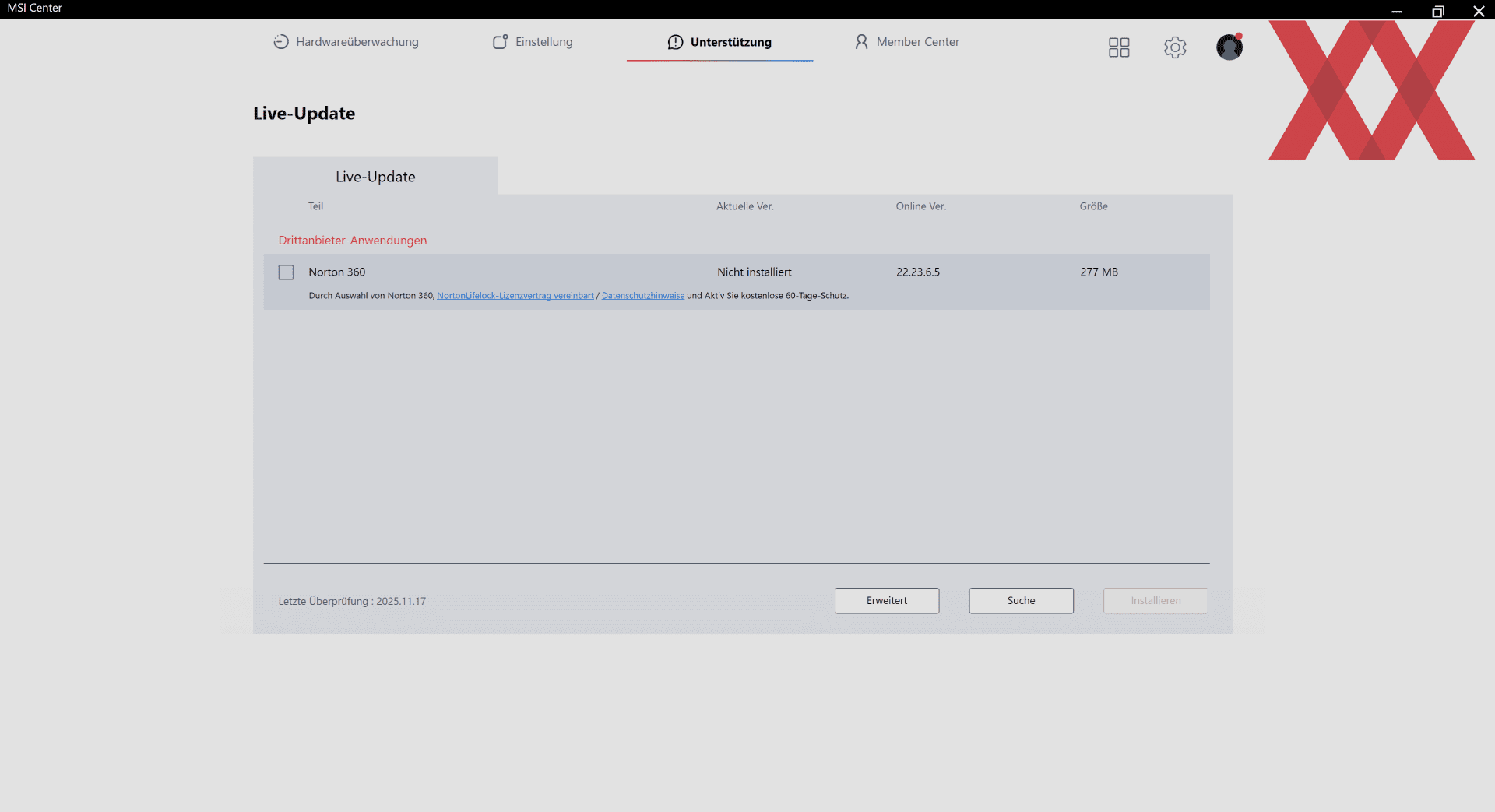The image size is (1495, 812).
Task: Click the Online Ver. column header
Action: [x=921, y=206]
